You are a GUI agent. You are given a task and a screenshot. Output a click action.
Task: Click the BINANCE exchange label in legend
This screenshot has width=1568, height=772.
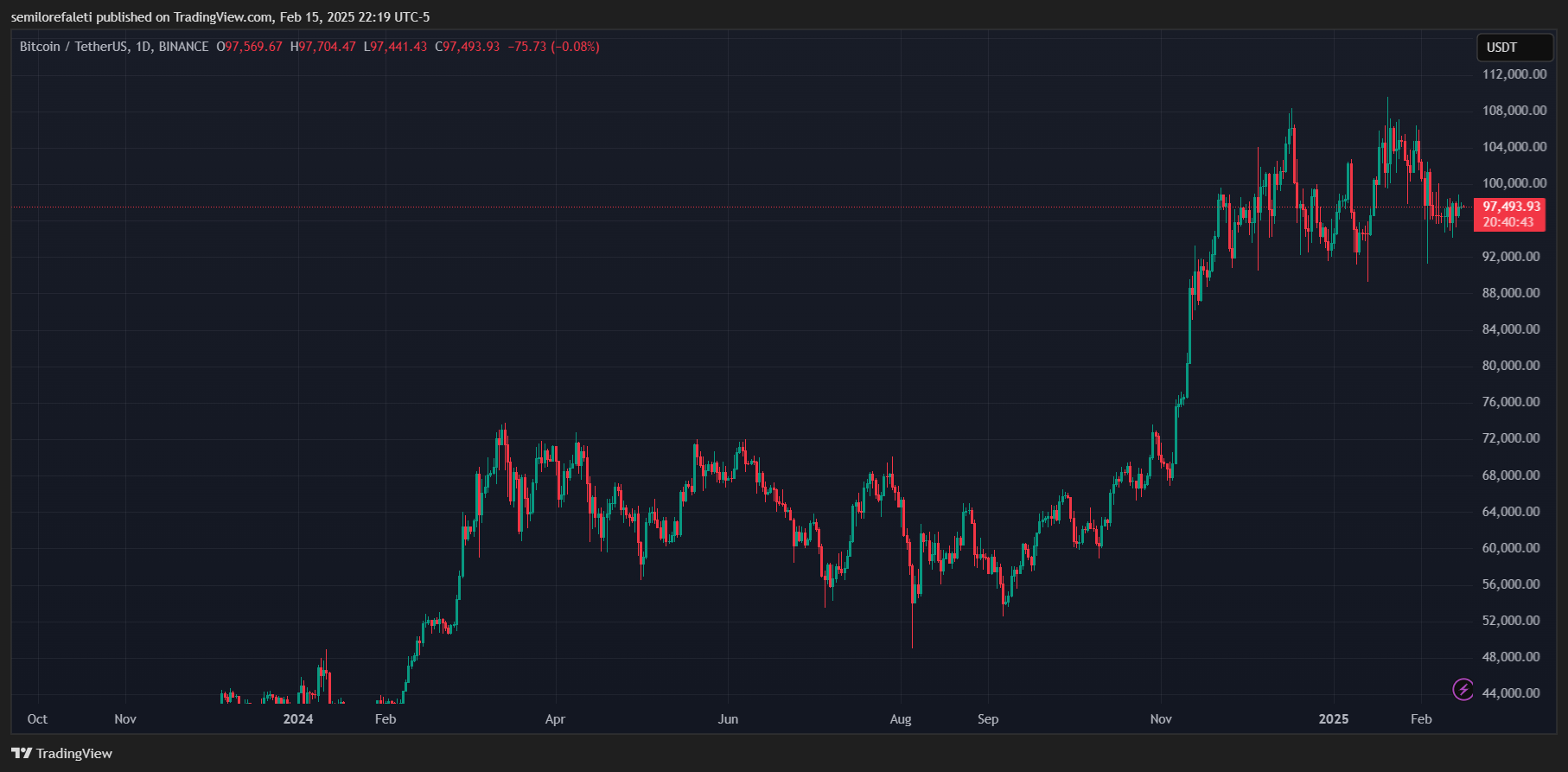183,47
